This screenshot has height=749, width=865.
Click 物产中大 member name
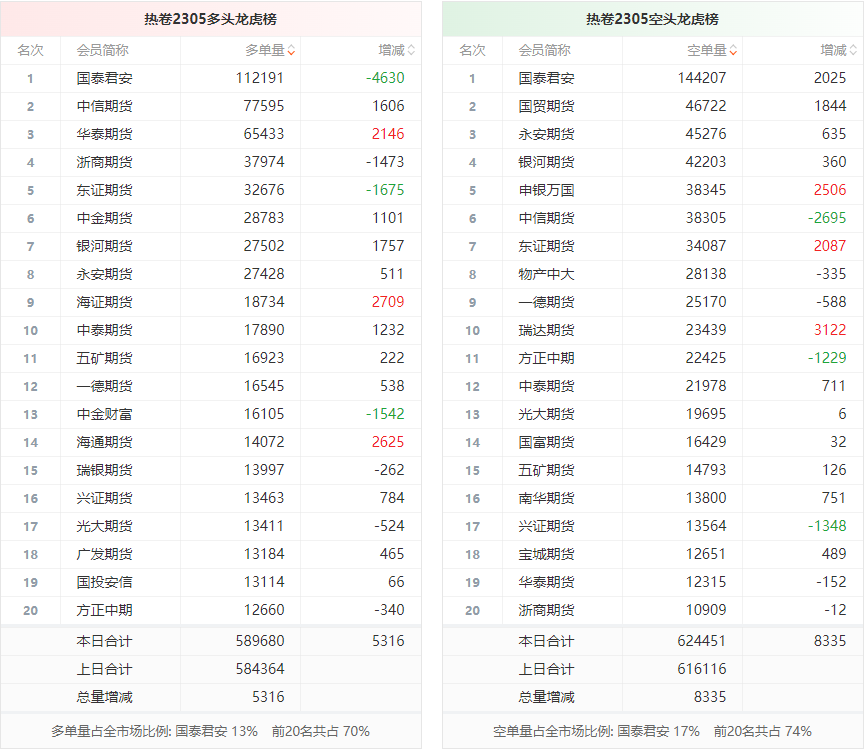[x=546, y=274]
